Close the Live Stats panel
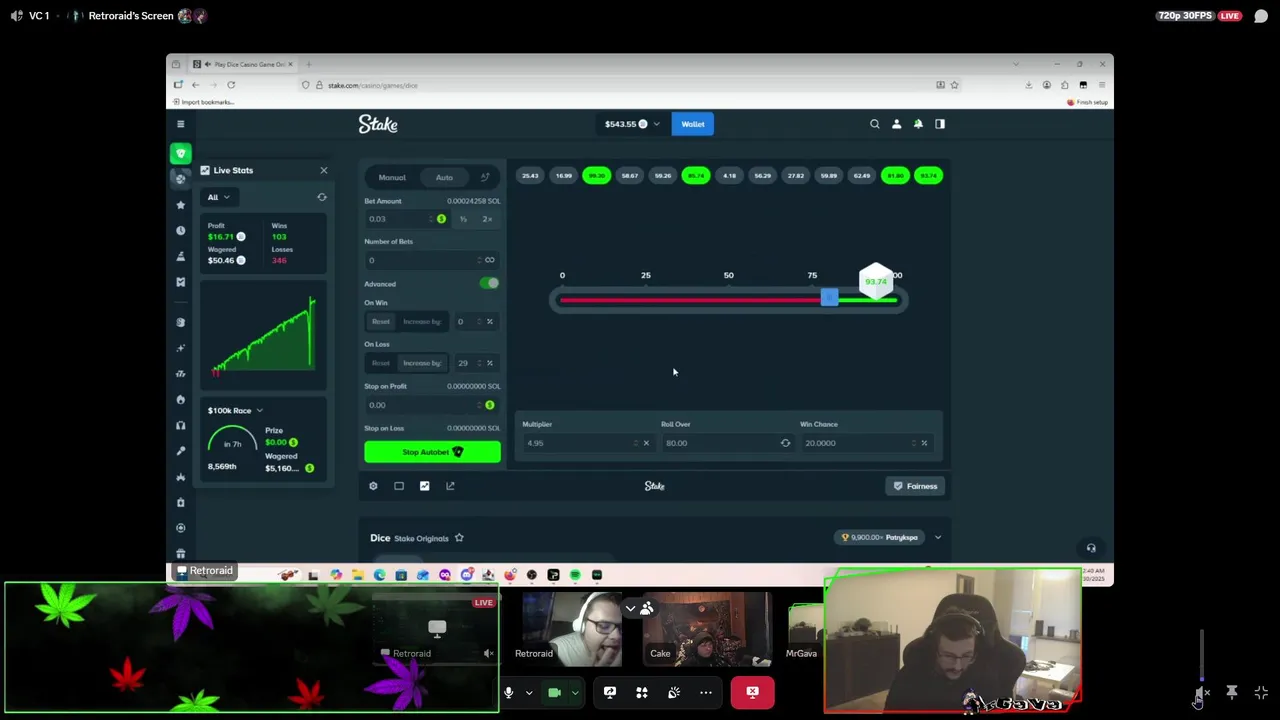This screenshot has height=720, width=1280. [323, 170]
